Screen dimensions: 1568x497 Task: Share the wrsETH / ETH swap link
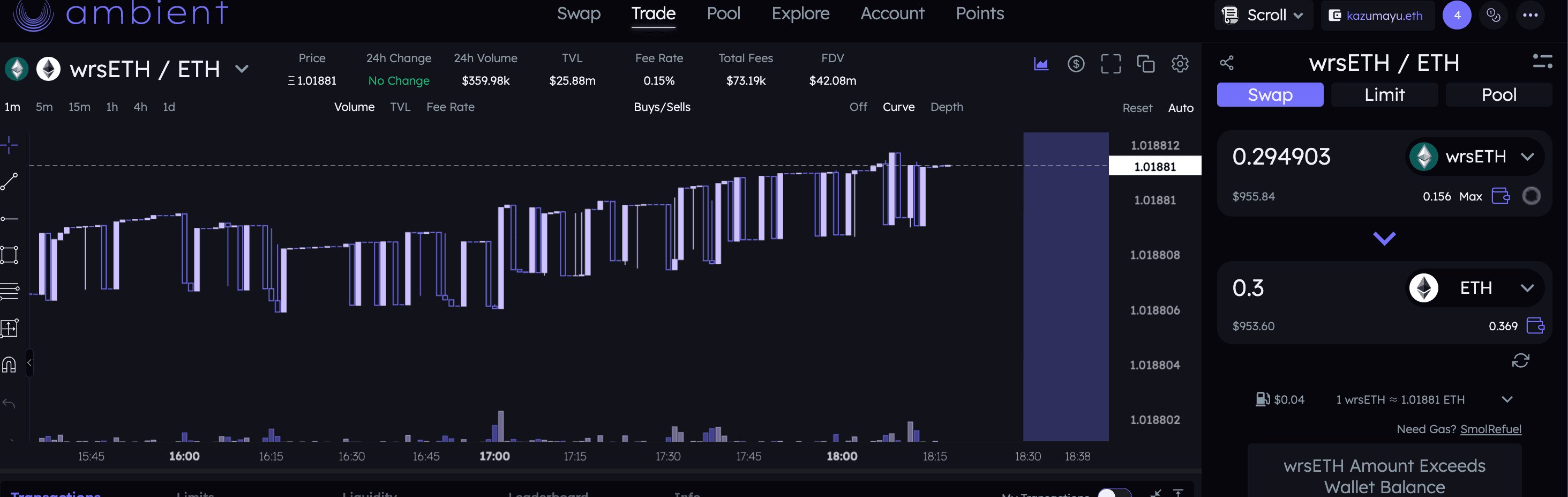(1227, 63)
